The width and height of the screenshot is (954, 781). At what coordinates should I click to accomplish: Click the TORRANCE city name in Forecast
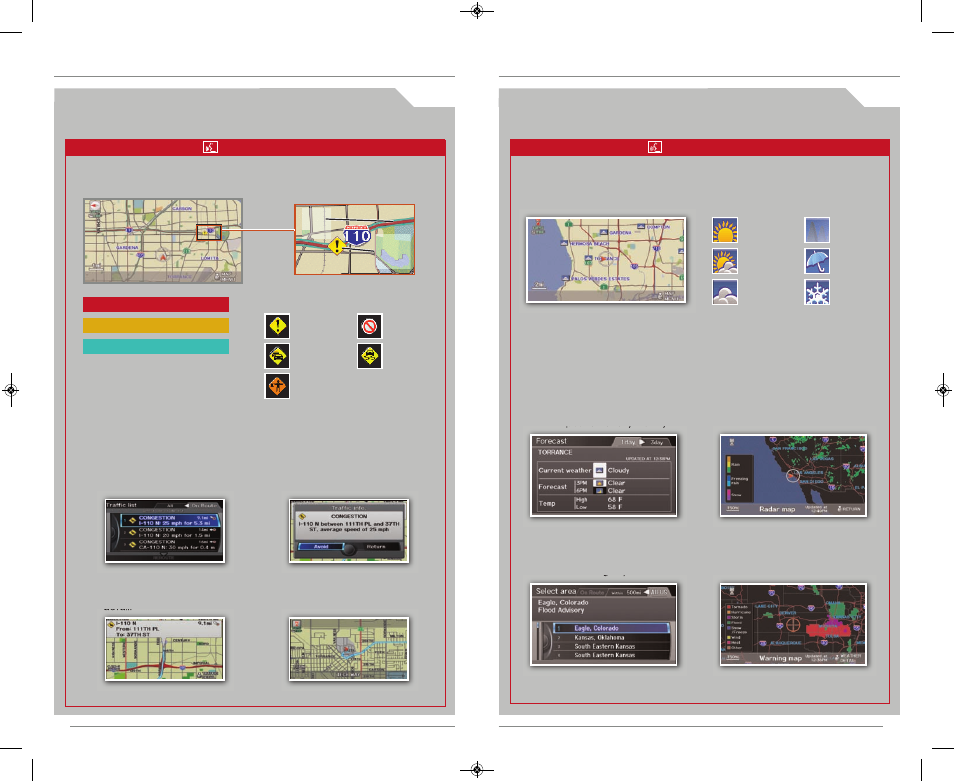(x=555, y=453)
